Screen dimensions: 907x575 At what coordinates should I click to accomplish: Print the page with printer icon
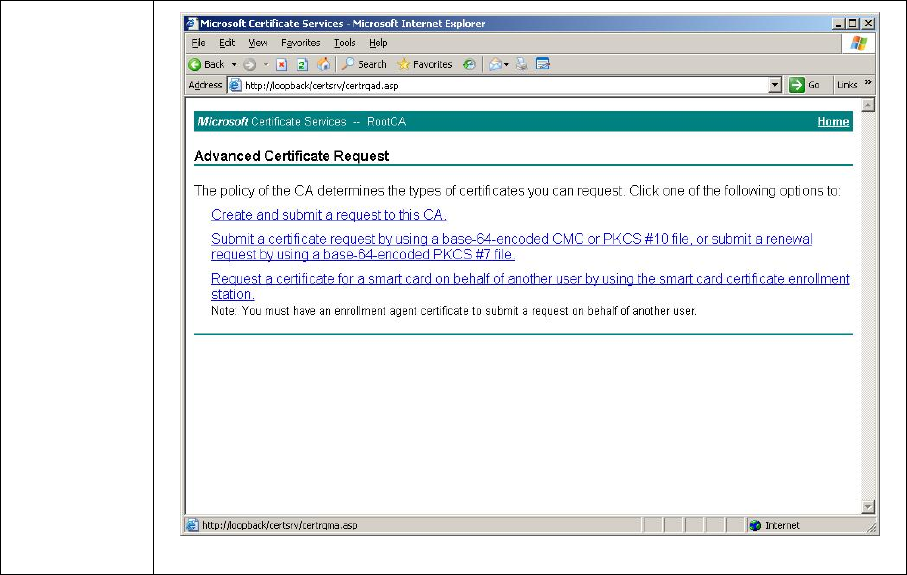pos(522,64)
